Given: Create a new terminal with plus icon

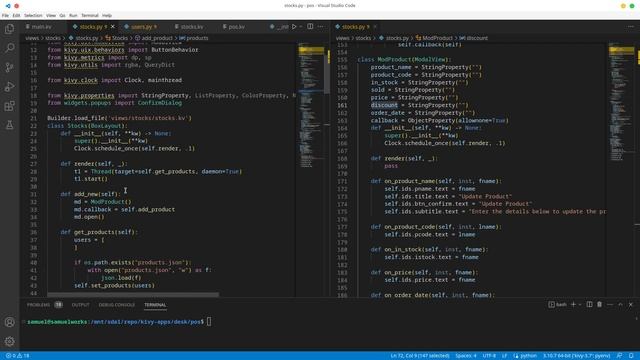Looking at the screenshot, I should click(x=573, y=304).
